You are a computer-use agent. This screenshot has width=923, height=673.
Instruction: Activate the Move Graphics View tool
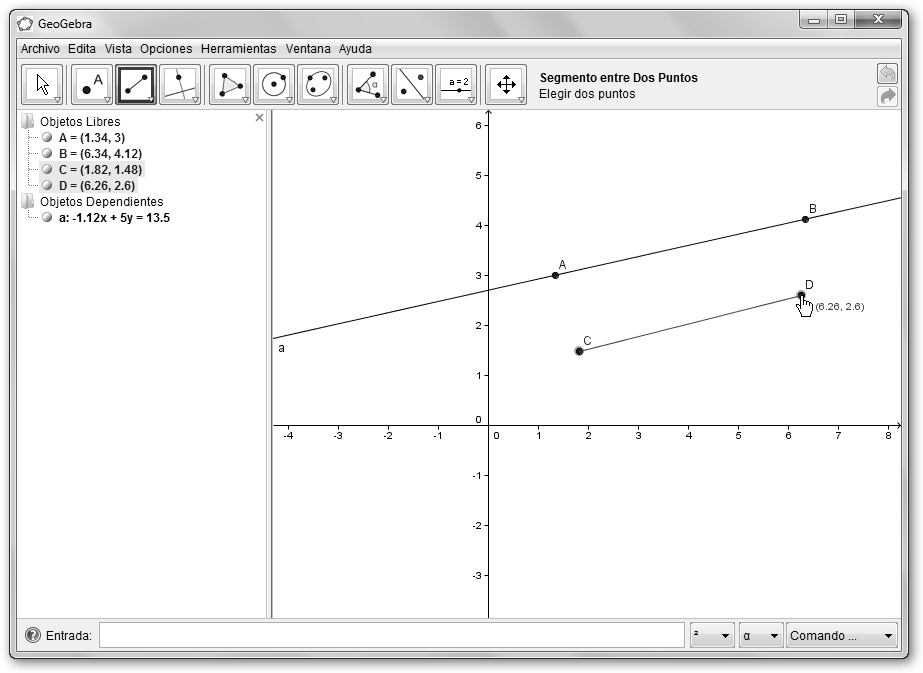(506, 85)
